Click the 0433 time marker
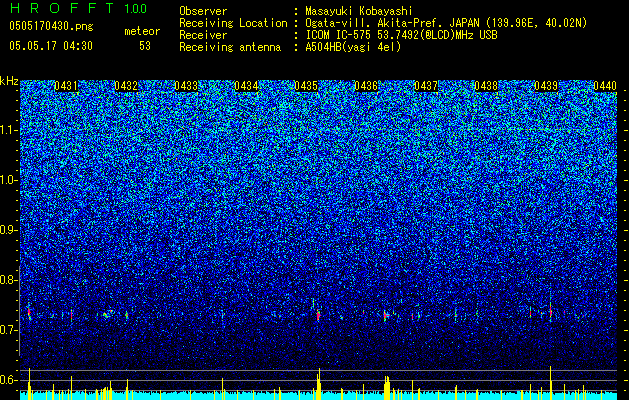Image resolution: width=629 pixels, height=400 pixels. point(186,86)
